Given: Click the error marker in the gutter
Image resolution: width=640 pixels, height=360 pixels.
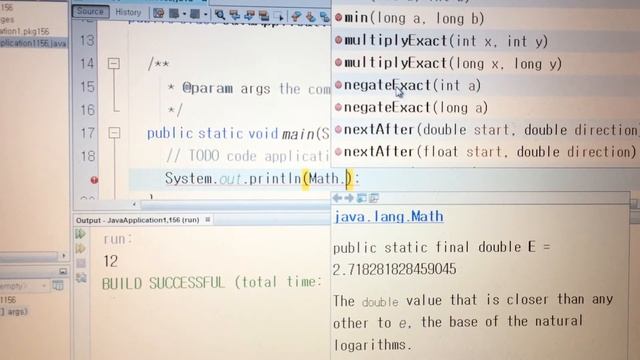Looking at the screenshot, I should [94, 180].
